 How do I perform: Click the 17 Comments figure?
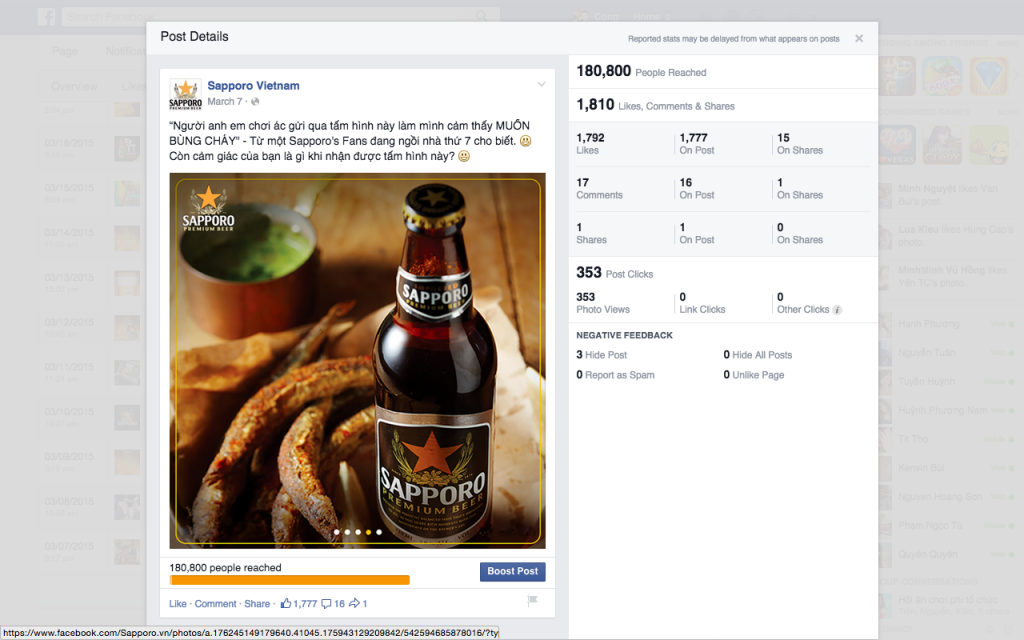[600, 189]
